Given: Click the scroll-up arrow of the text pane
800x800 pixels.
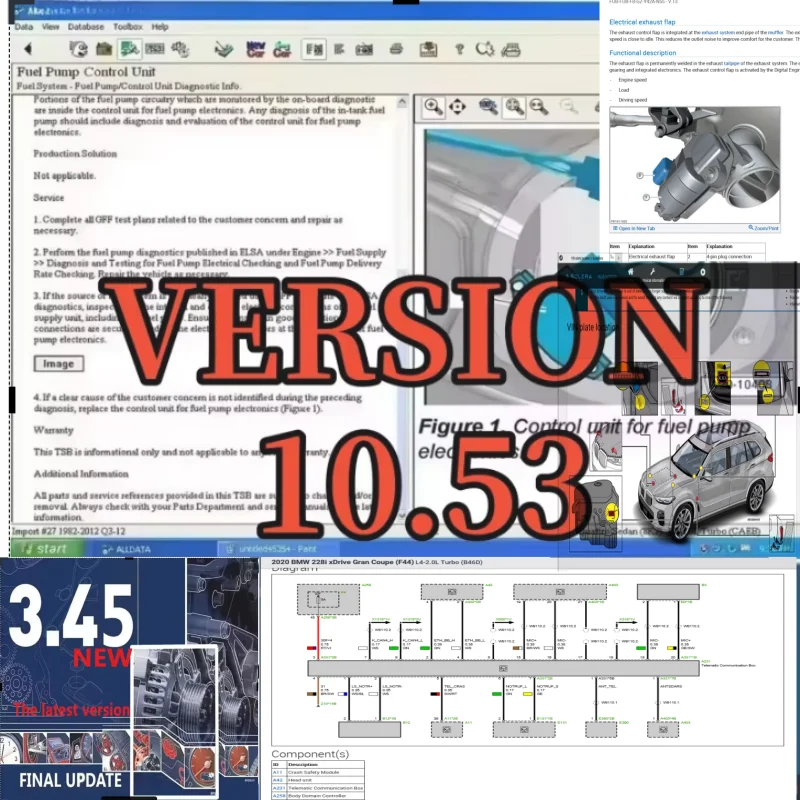Looking at the screenshot, I should click(x=402, y=102).
